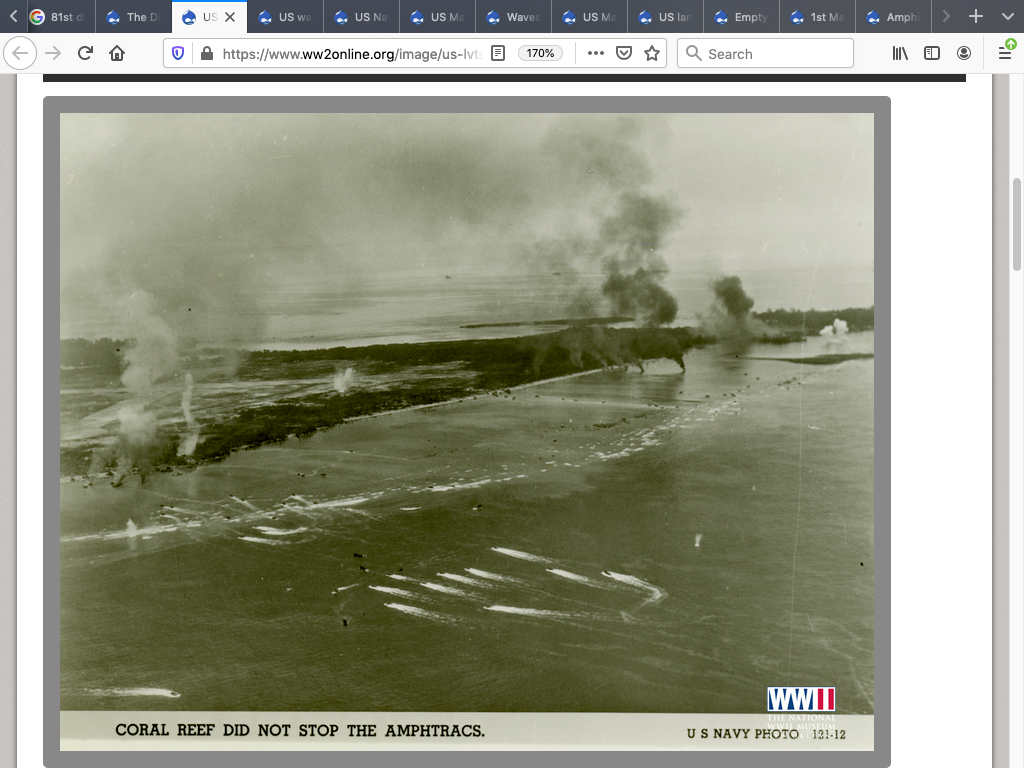
Task: Bookmark this page with the star
Action: (652, 53)
